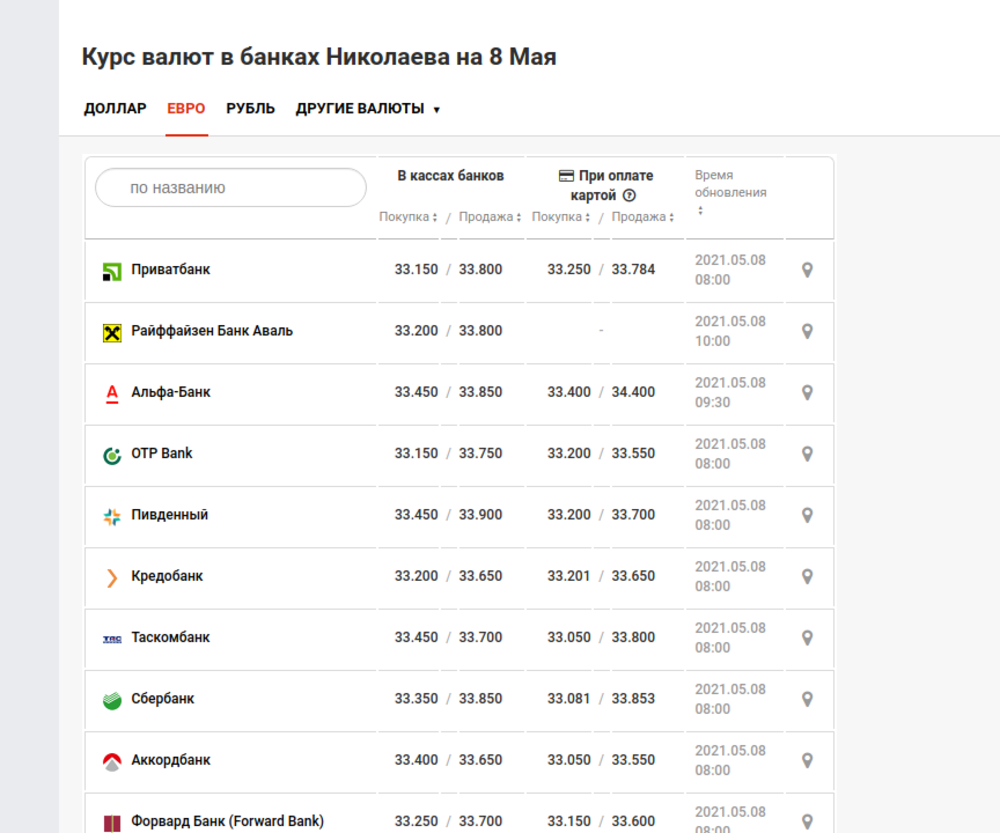
Task: Open map pin for Аккордбанк
Action: pyautogui.click(x=807, y=760)
